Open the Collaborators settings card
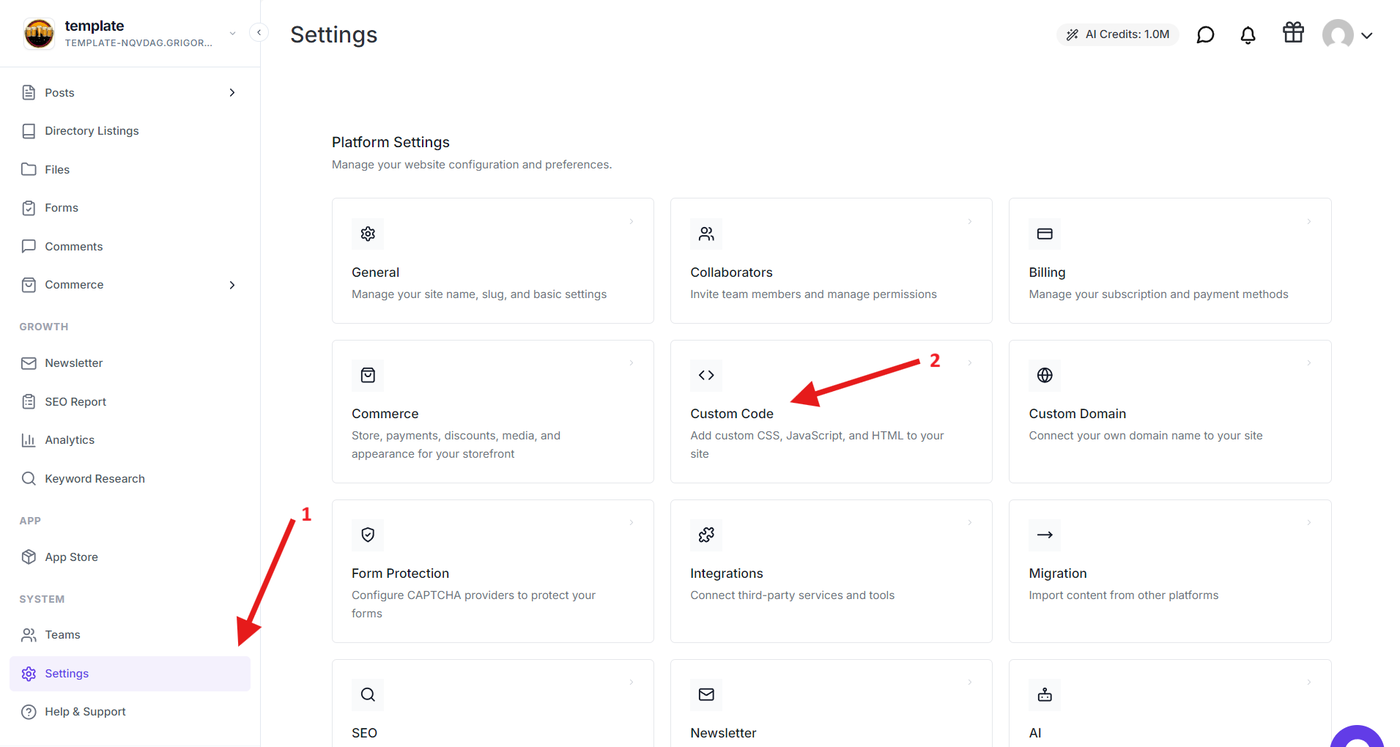This screenshot has width=1400, height=747. (831, 261)
